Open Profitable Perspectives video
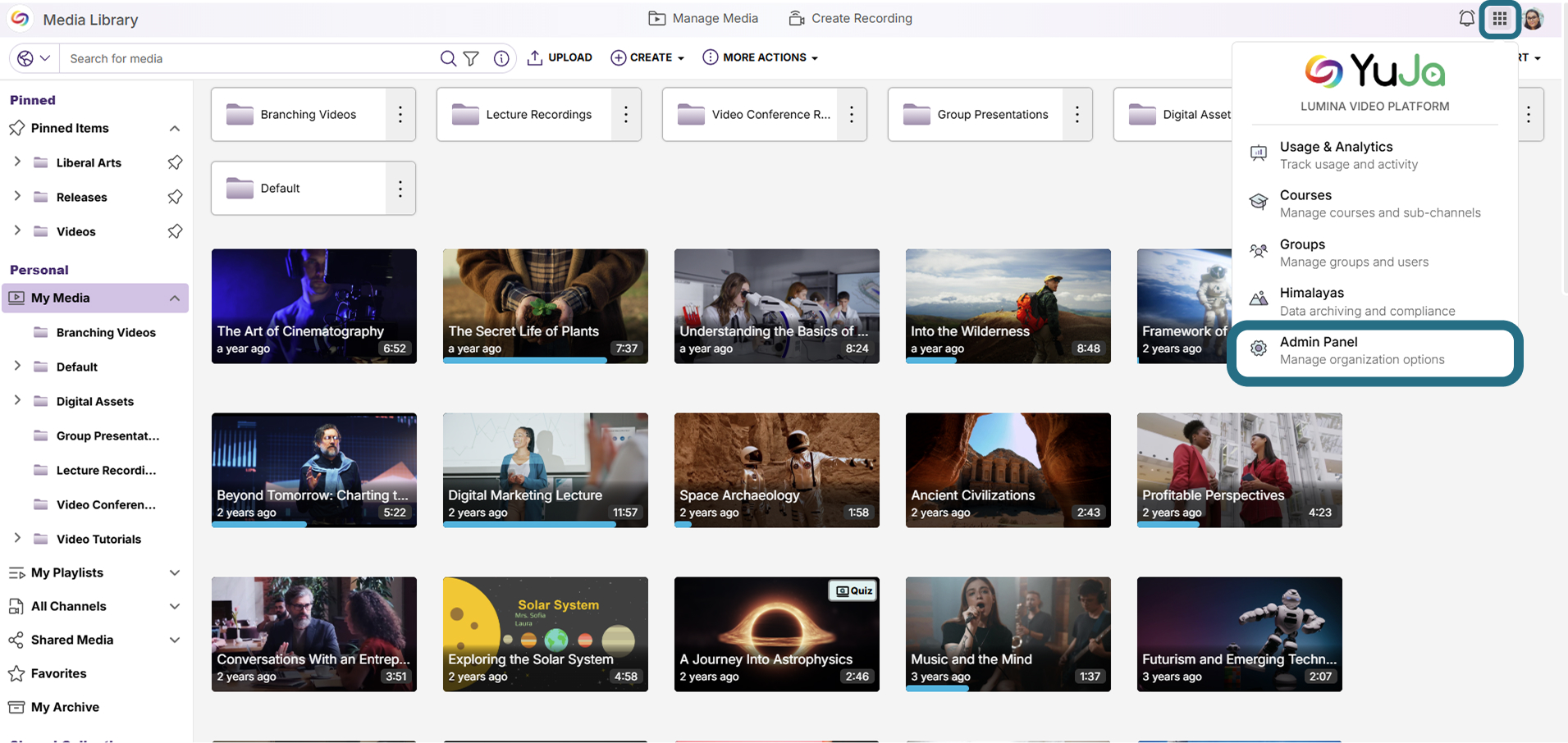This screenshot has height=743, width=1568. [1240, 470]
